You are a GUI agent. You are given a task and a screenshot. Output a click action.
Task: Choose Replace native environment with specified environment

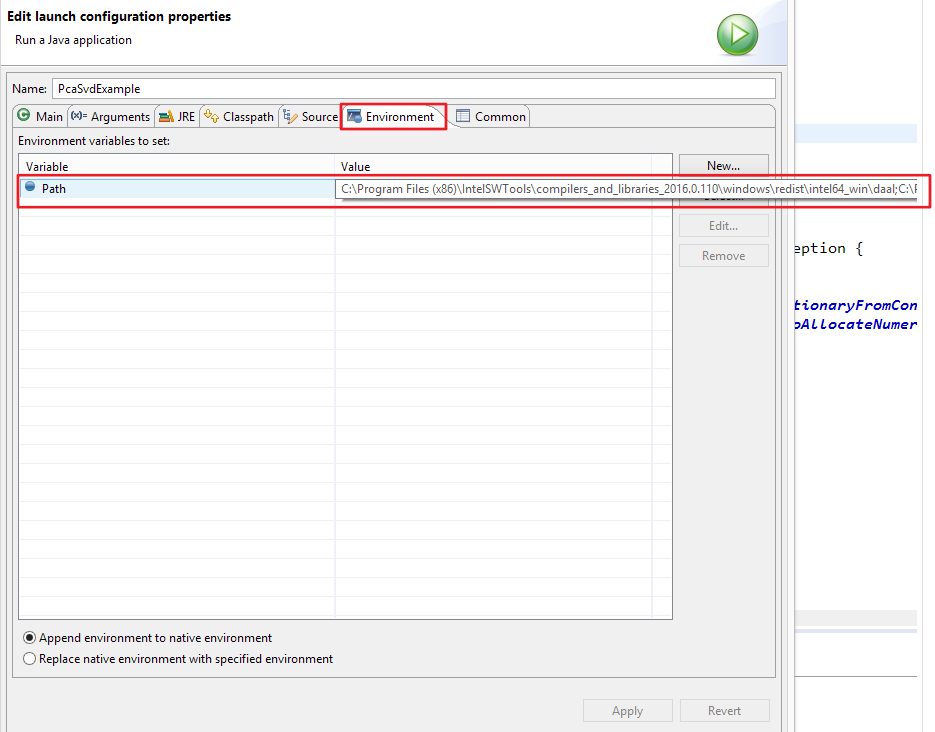(30, 659)
